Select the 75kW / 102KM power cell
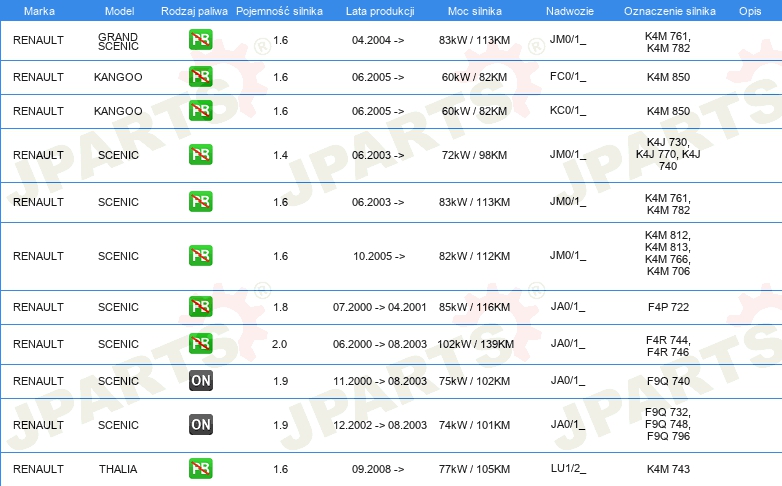This screenshot has height=486, width=782. [474, 381]
